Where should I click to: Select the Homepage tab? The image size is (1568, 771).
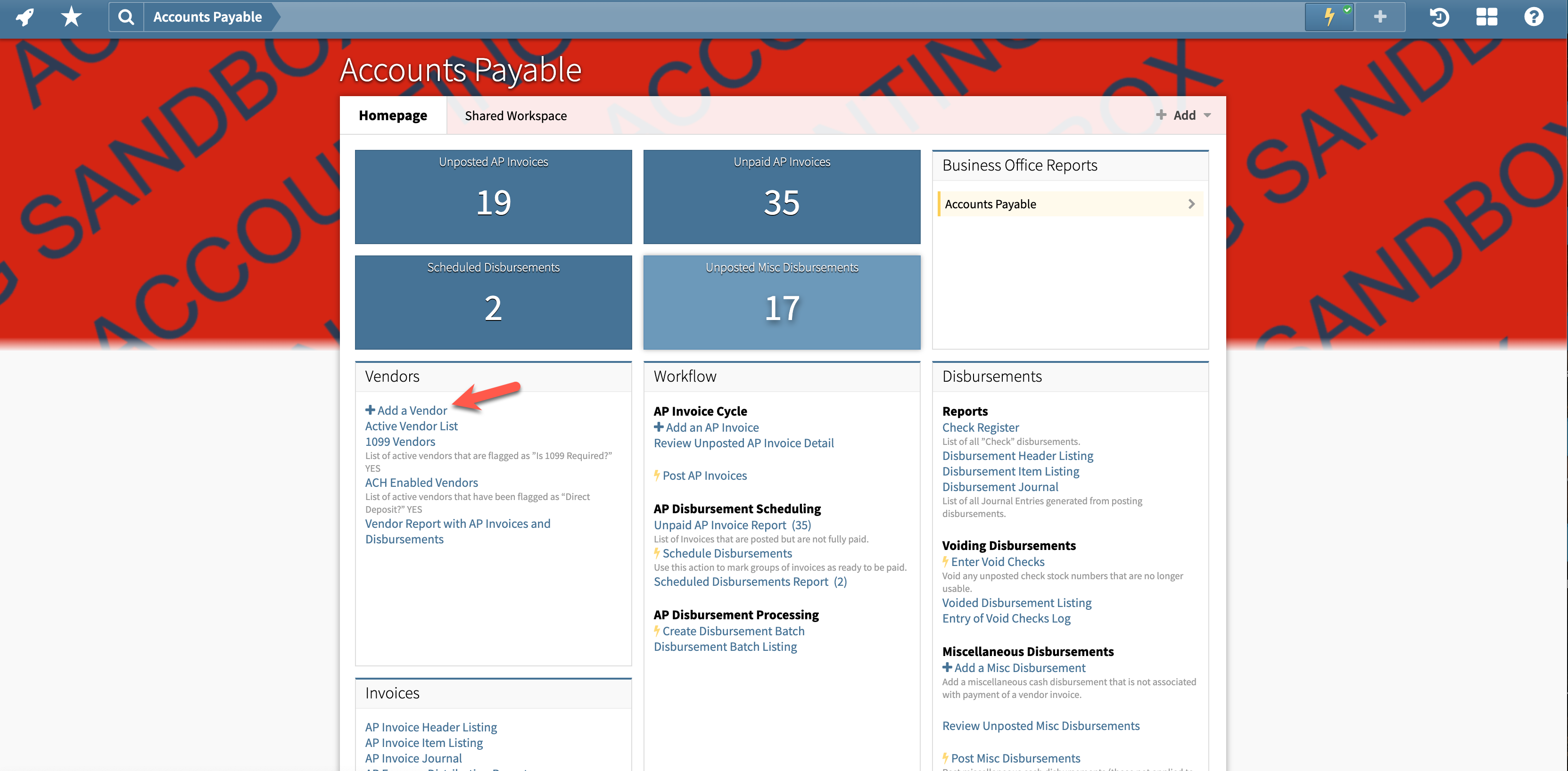393,115
